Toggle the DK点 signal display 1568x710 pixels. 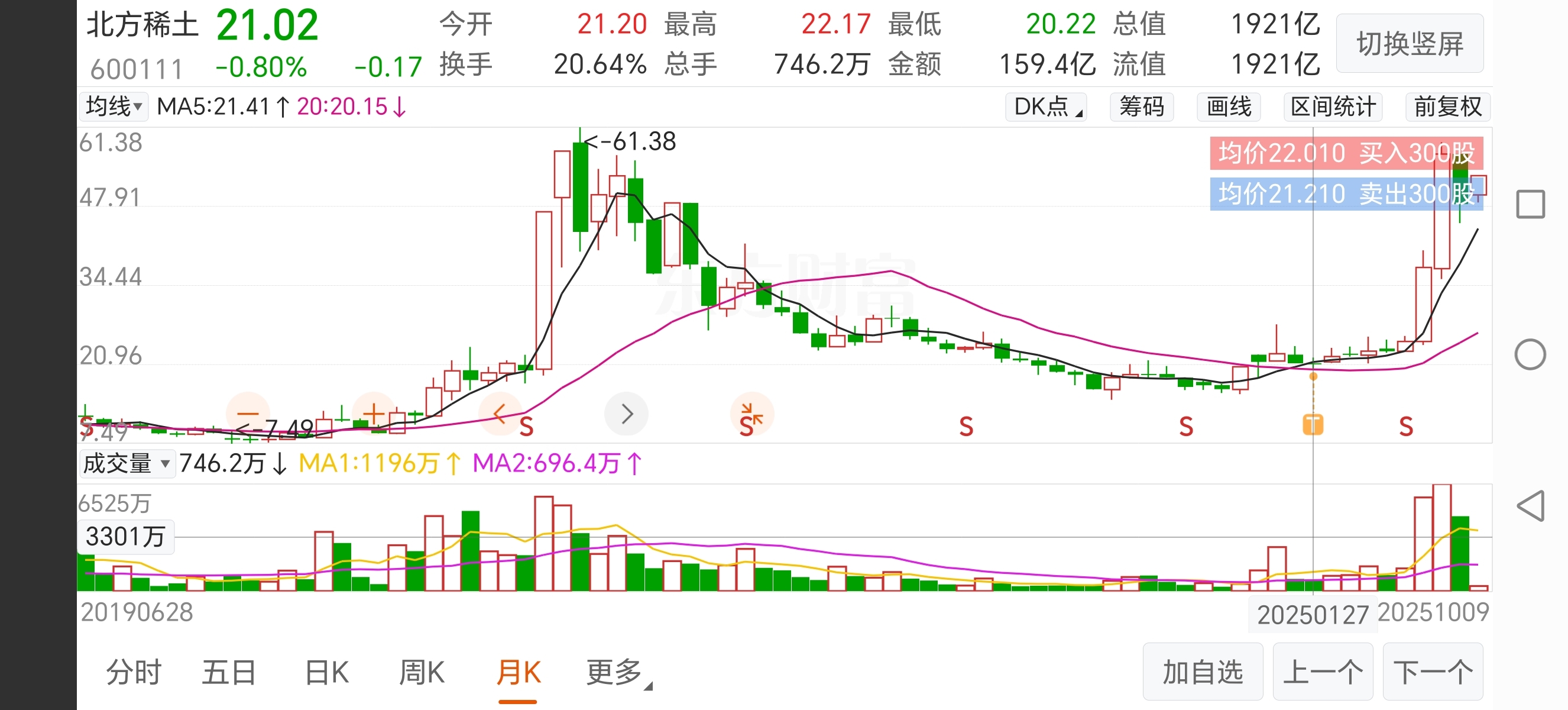point(1047,106)
